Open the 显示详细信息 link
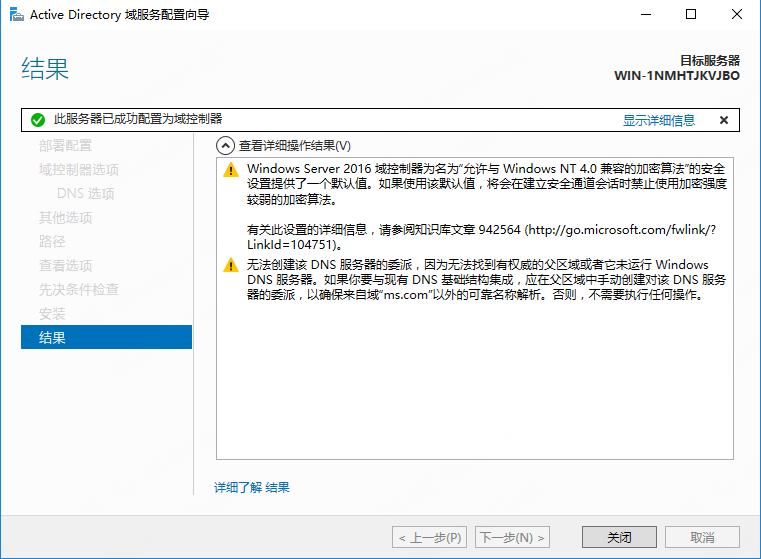The height and width of the screenshot is (559, 761). click(x=658, y=120)
